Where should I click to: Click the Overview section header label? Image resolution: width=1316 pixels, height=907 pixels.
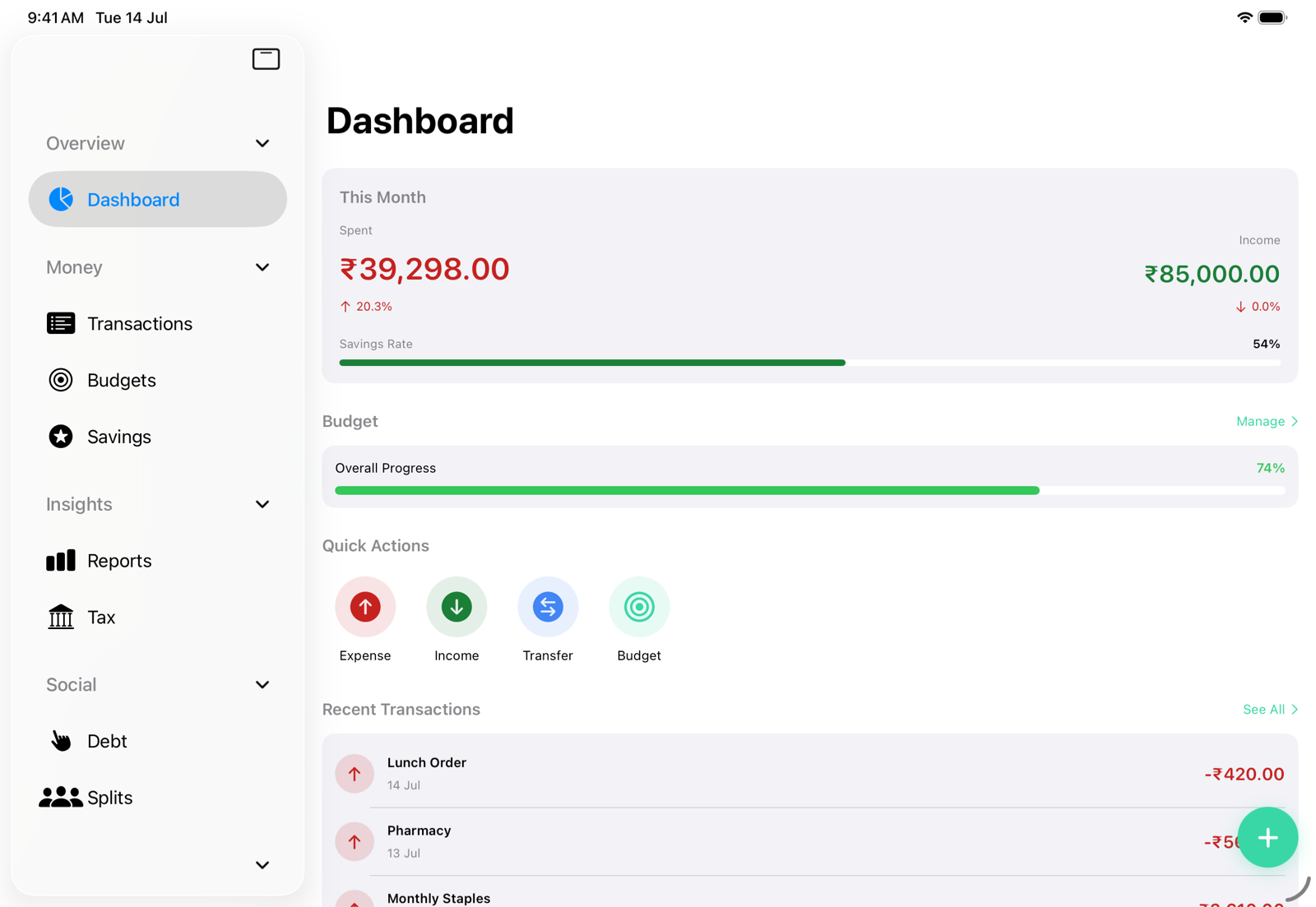(x=86, y=143)
